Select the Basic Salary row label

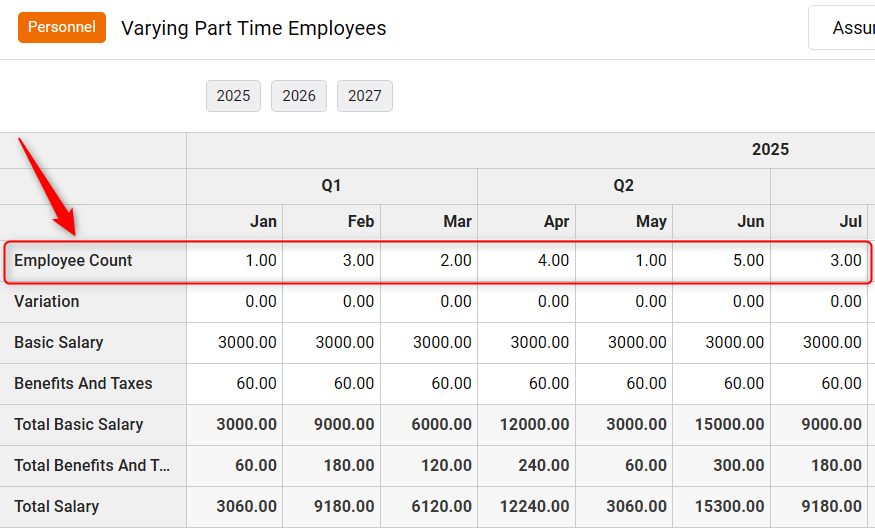[x=59, y=343]
